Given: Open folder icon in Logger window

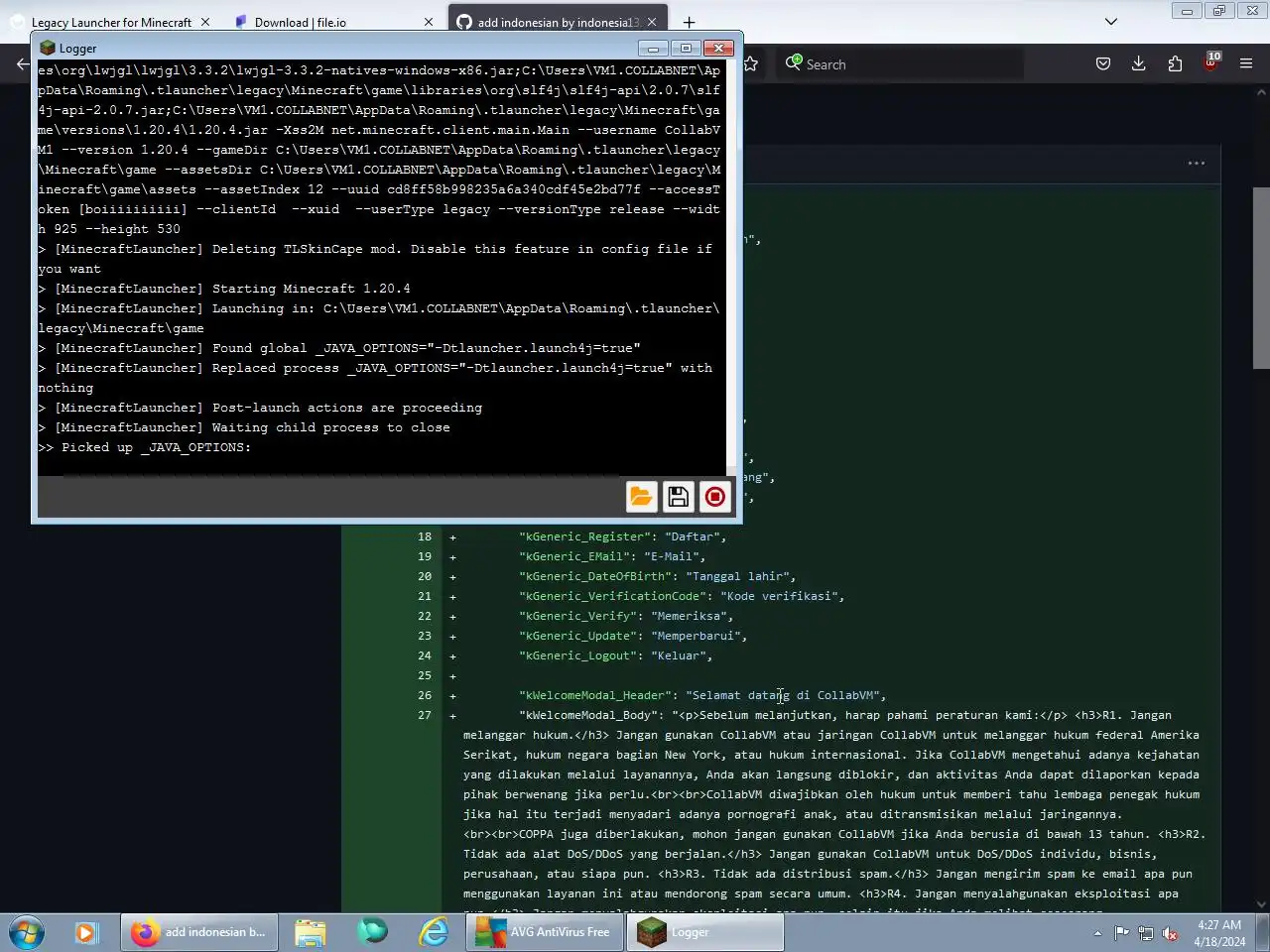Looking at the screenshot, I should click(642, 497).
